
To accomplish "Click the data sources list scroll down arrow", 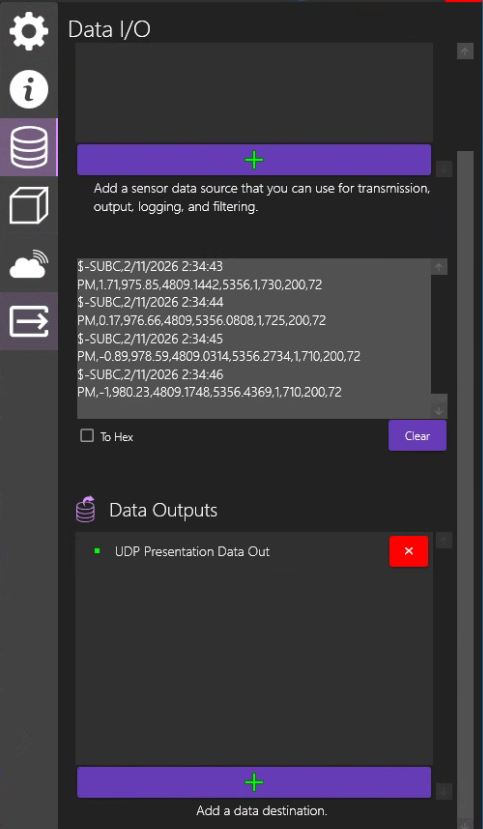I will click(444, 169).
